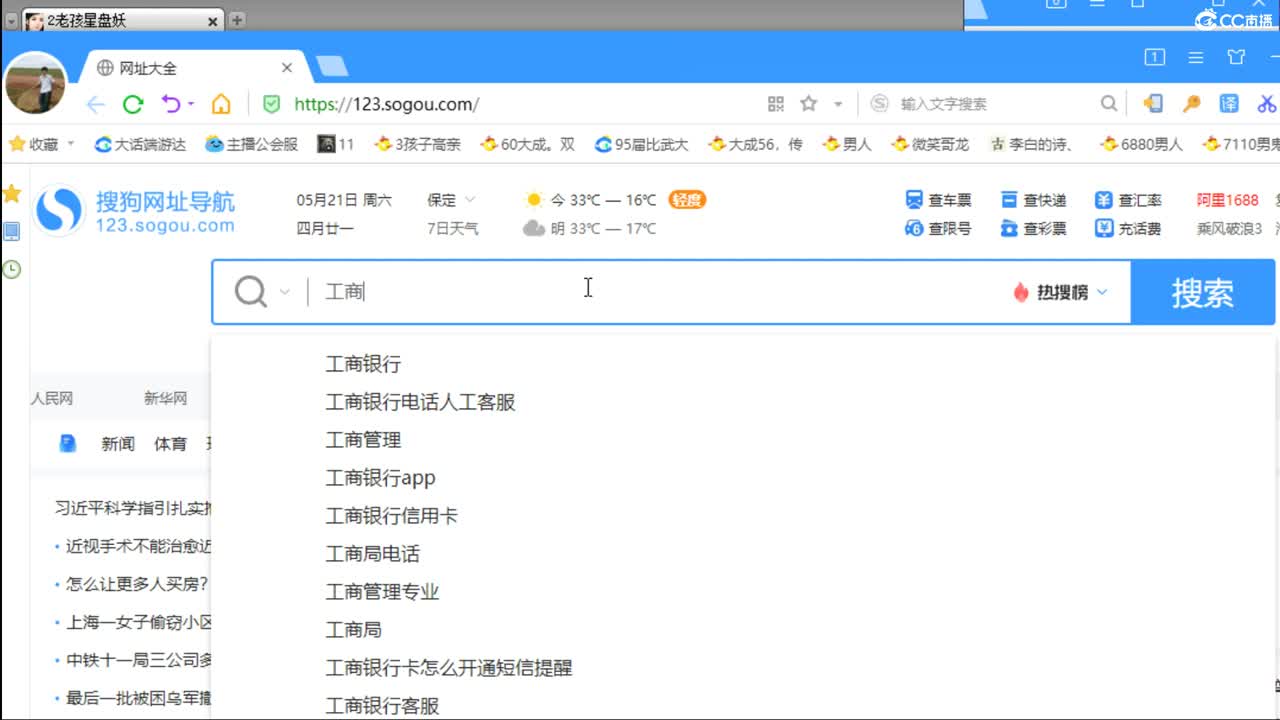Click the 查彩票 lottery icon
The image size is (1280, 720).
tap(1009, 228)
